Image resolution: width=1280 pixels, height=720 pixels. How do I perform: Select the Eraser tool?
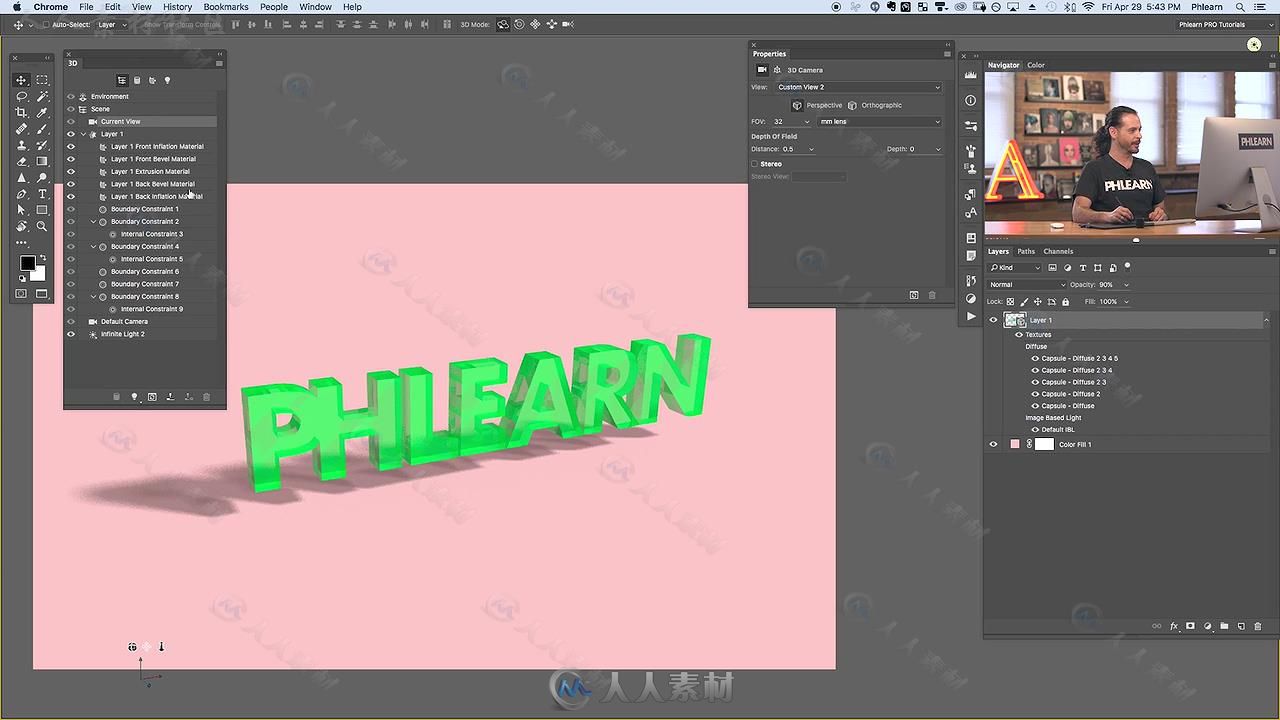[21, 161]
